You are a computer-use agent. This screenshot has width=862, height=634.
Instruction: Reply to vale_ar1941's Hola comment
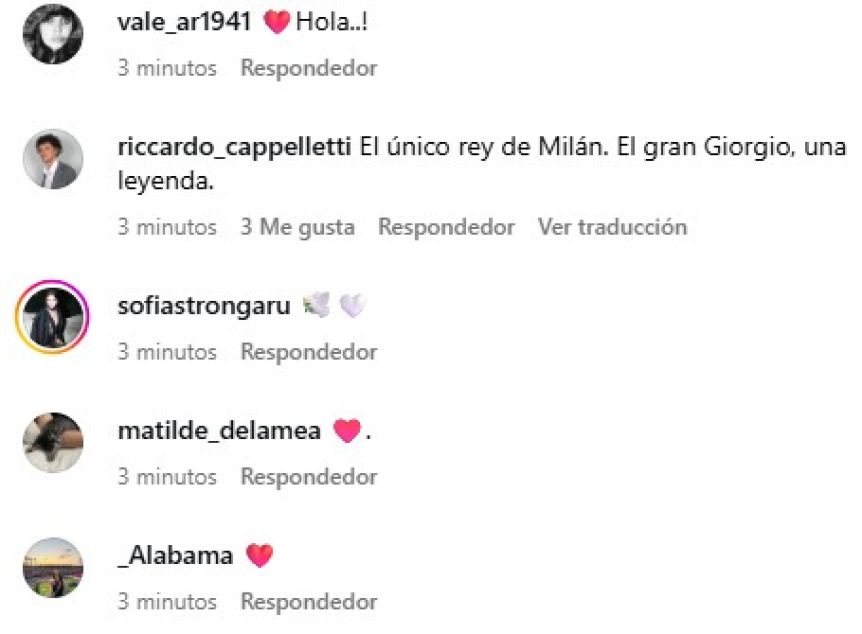click(x=309, y=68)
